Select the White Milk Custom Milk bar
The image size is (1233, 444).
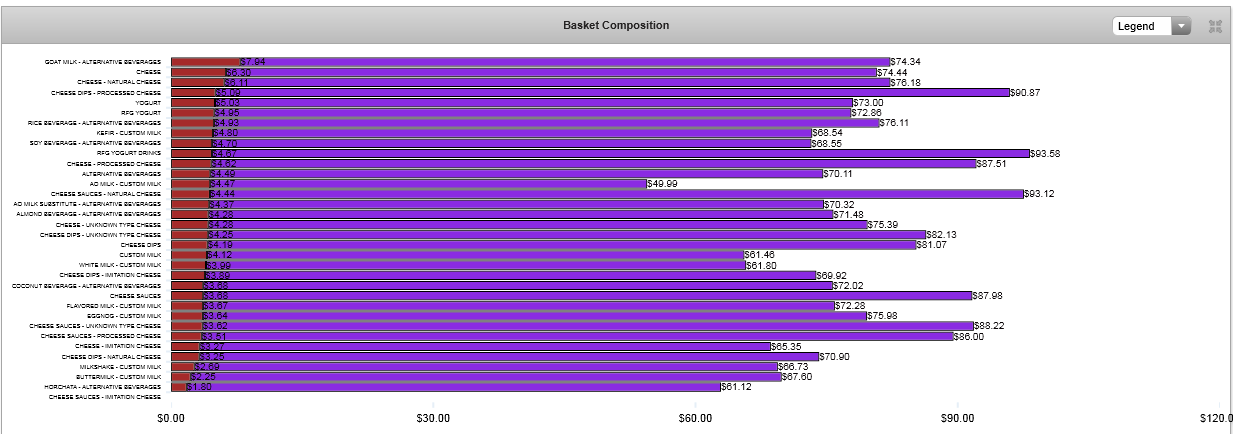tap(480, 265)
